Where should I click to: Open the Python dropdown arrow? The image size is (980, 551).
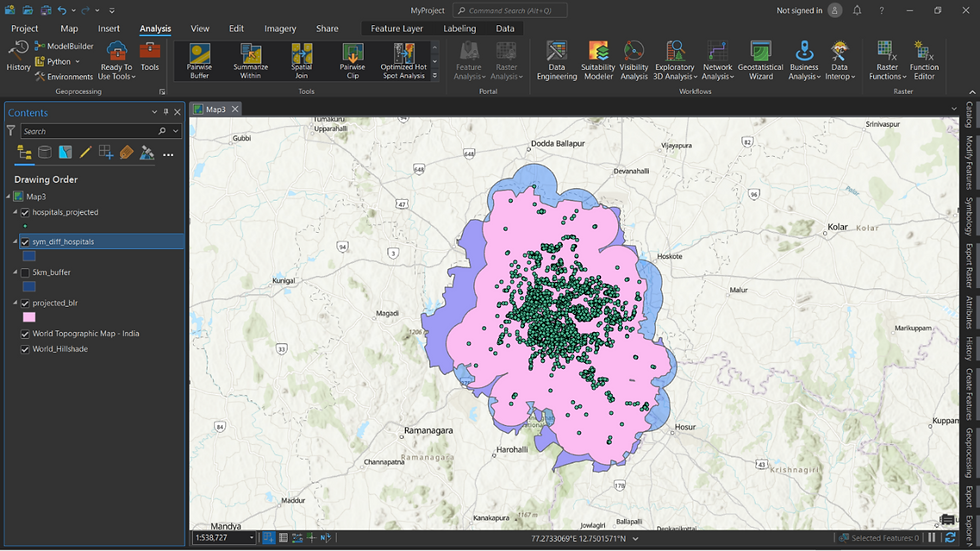coord(78,62)
